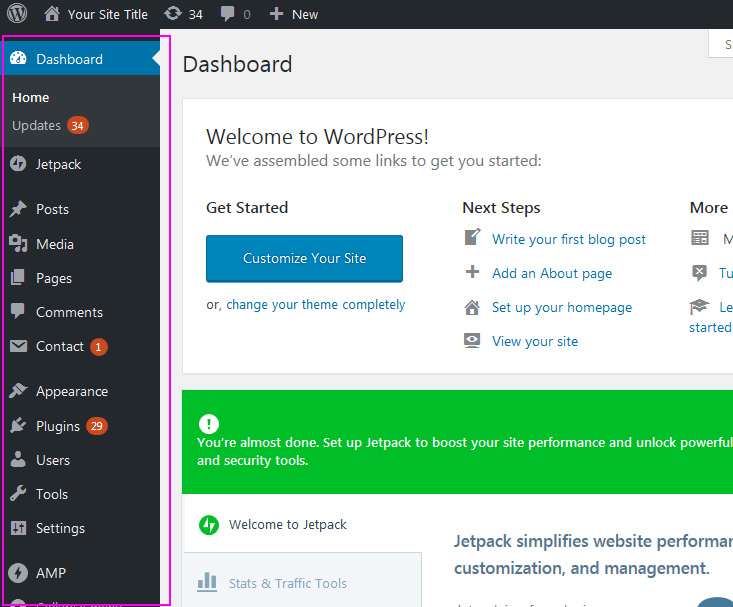The height and width of the screenshot is (607, 733).
Task: Click the comment-off icon in the More column
Action: [x=700, y=272]
